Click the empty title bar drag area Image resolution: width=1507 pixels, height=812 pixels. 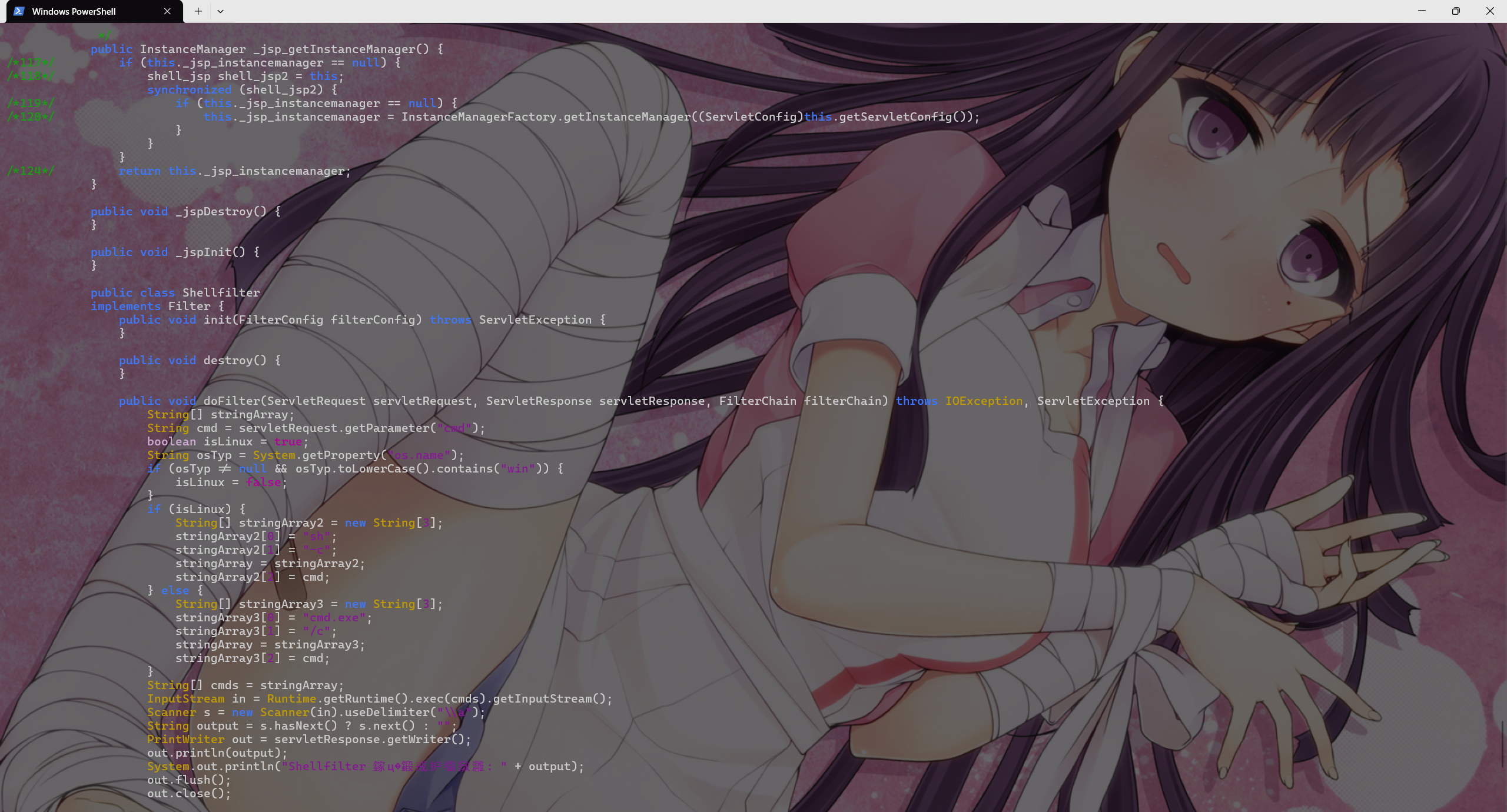(824, 11)
